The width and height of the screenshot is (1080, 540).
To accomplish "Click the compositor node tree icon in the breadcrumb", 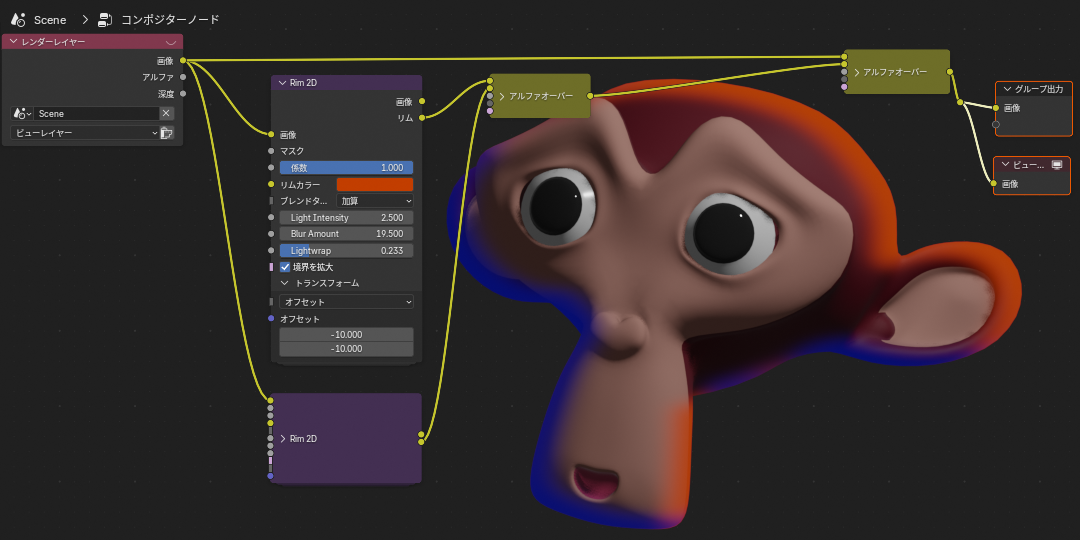I will click(x=105, y=19).
